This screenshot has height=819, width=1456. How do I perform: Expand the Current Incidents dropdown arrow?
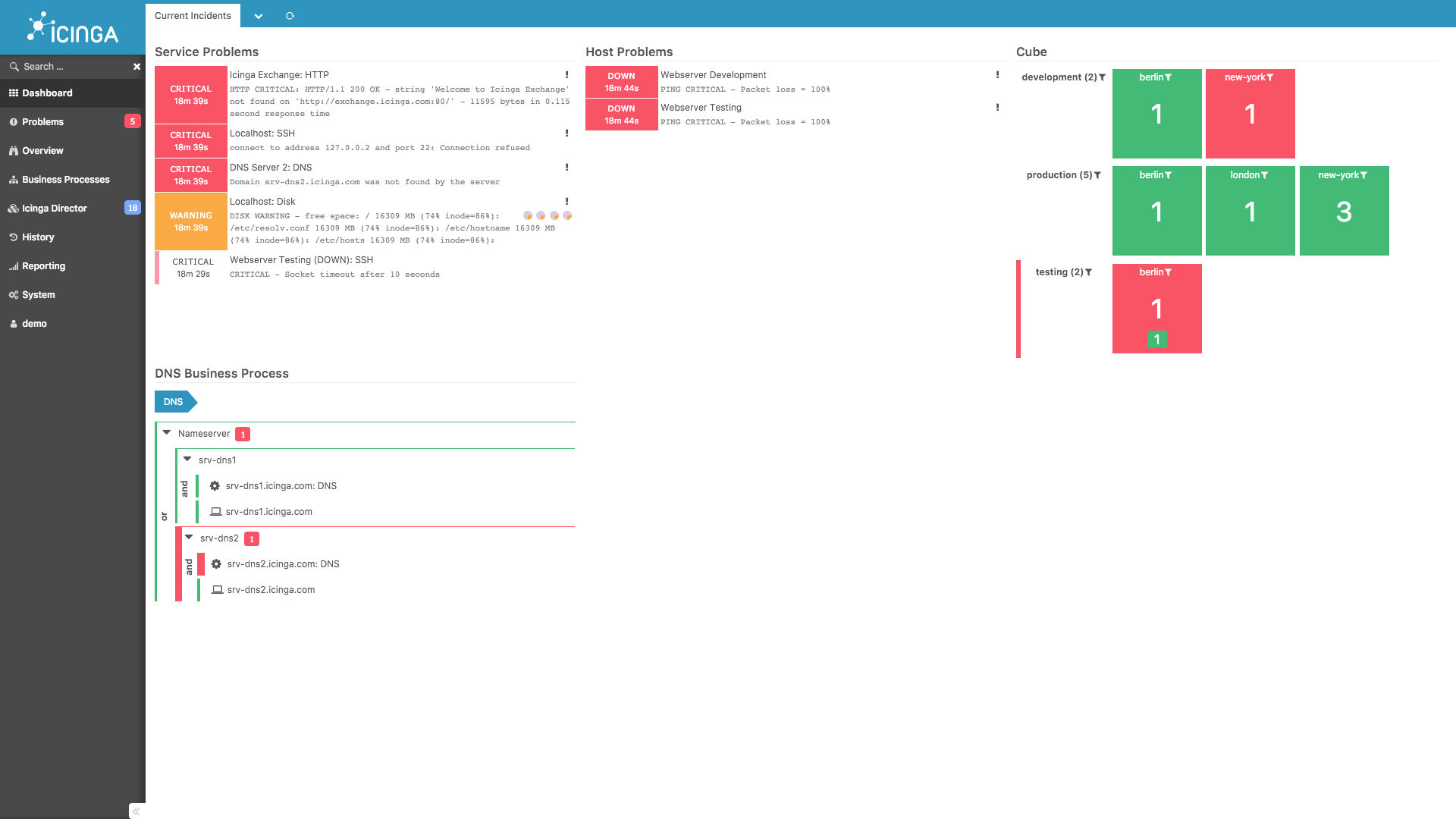pyautogui.click(x=258, y=16)
